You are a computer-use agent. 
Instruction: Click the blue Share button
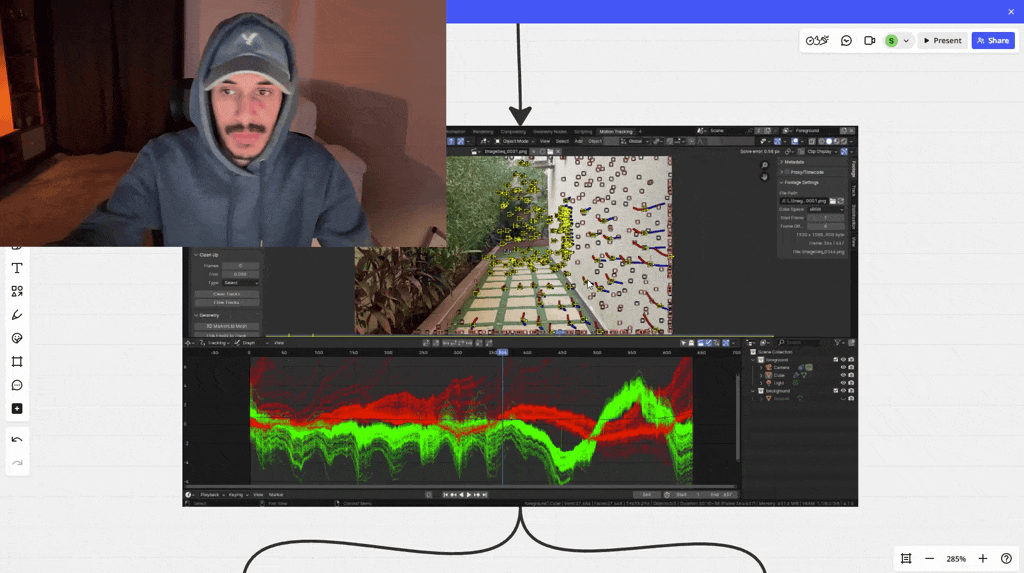pyautogui.click(x=993, y=41)
